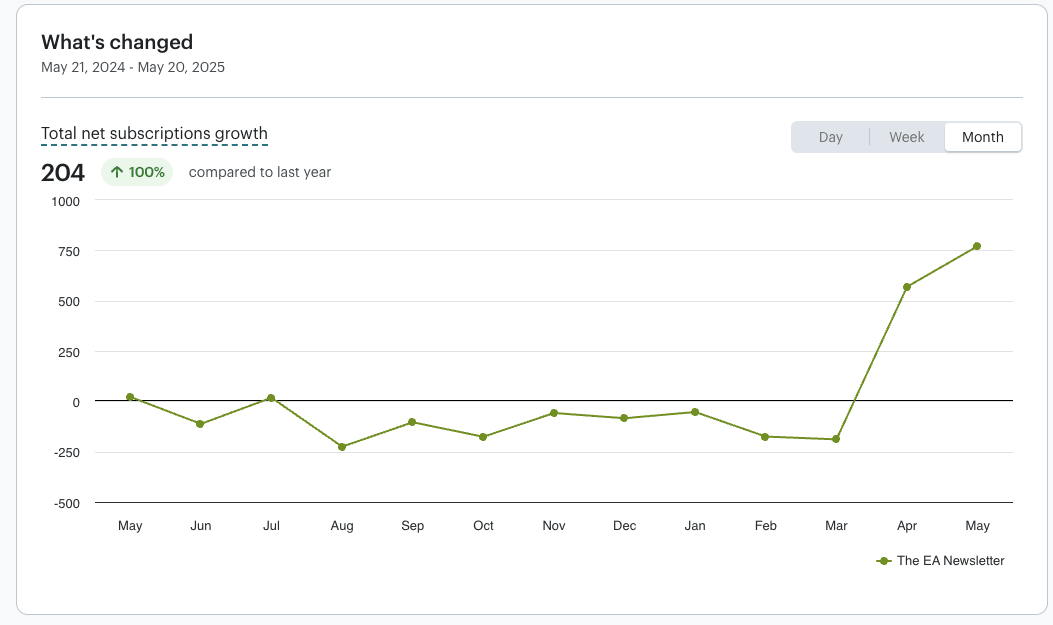The image size is (1053, 625).
Task: Click the Oct data point on chart
Action: coord(483,437)
